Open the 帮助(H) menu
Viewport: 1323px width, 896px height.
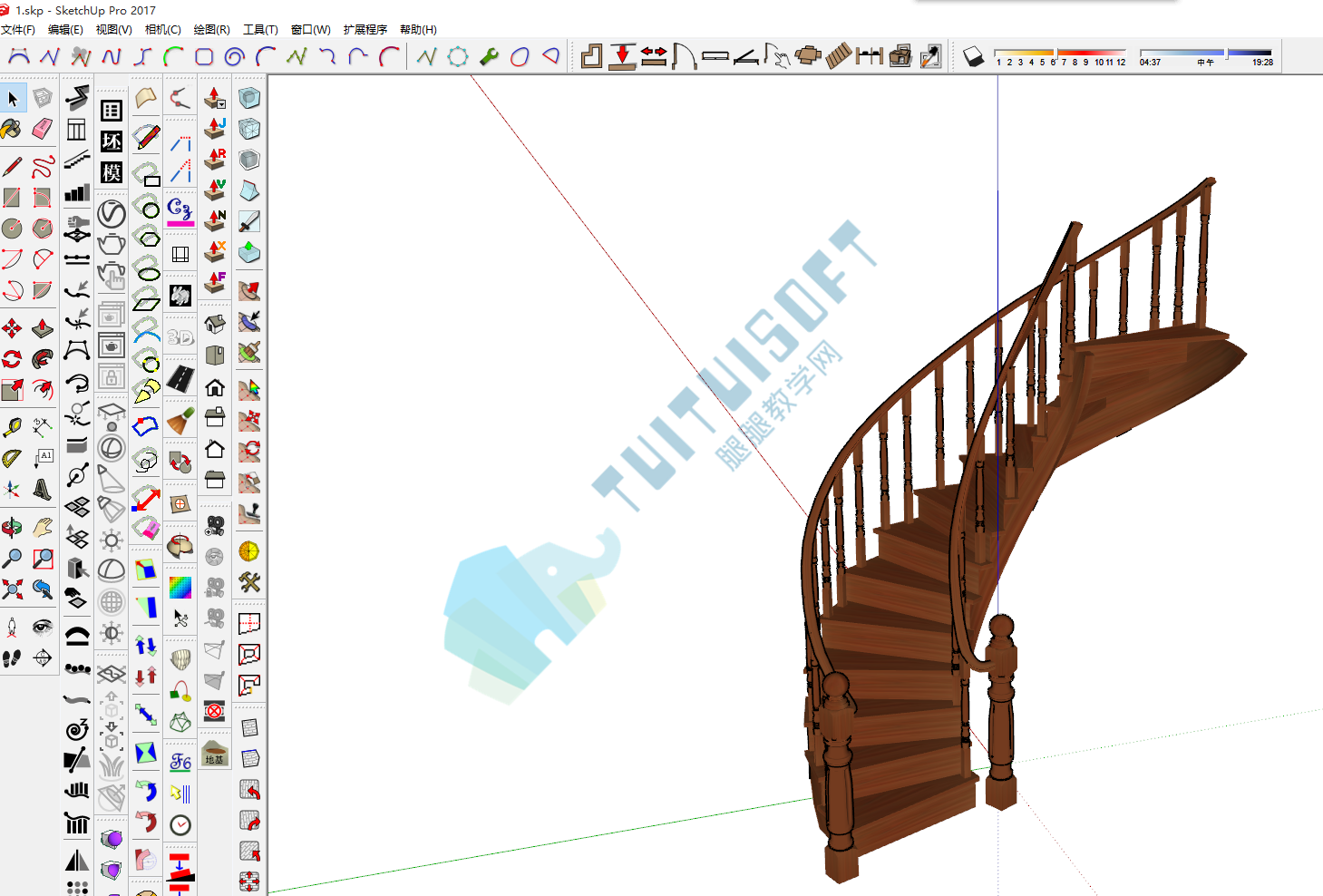(x=418, y=30)
